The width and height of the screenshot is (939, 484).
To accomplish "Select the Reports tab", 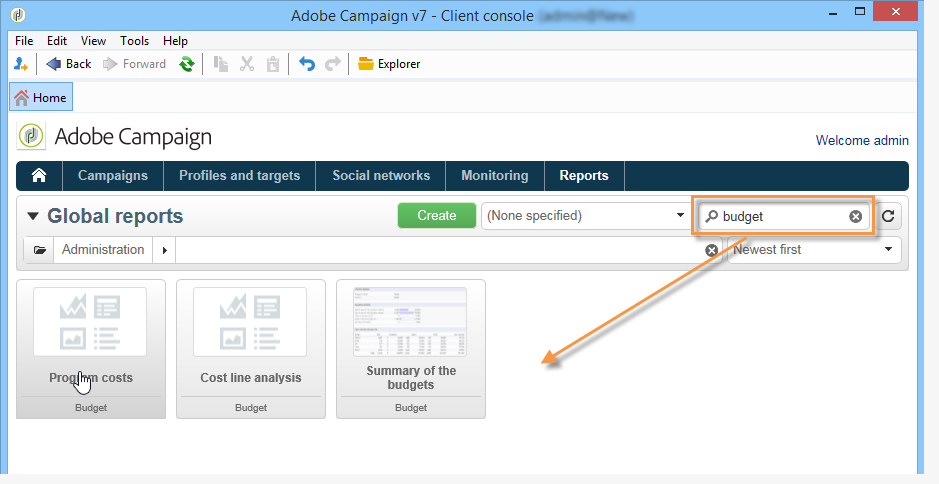I will point(584,176).
